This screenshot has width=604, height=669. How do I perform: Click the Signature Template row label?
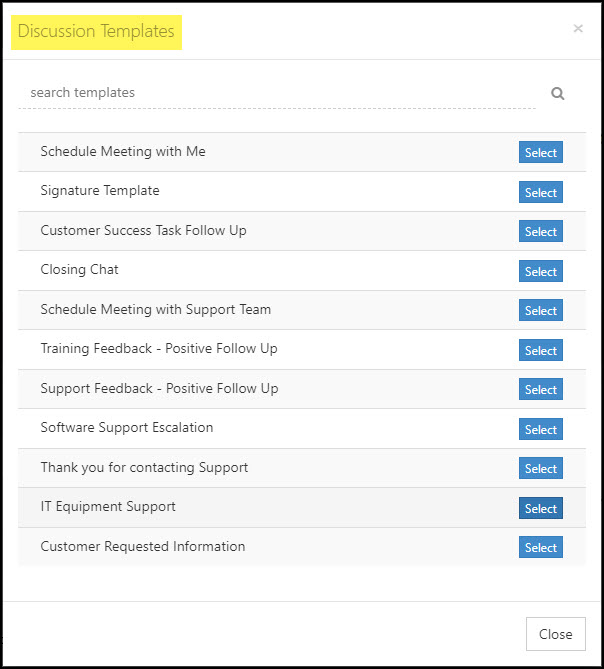(100, 191)
